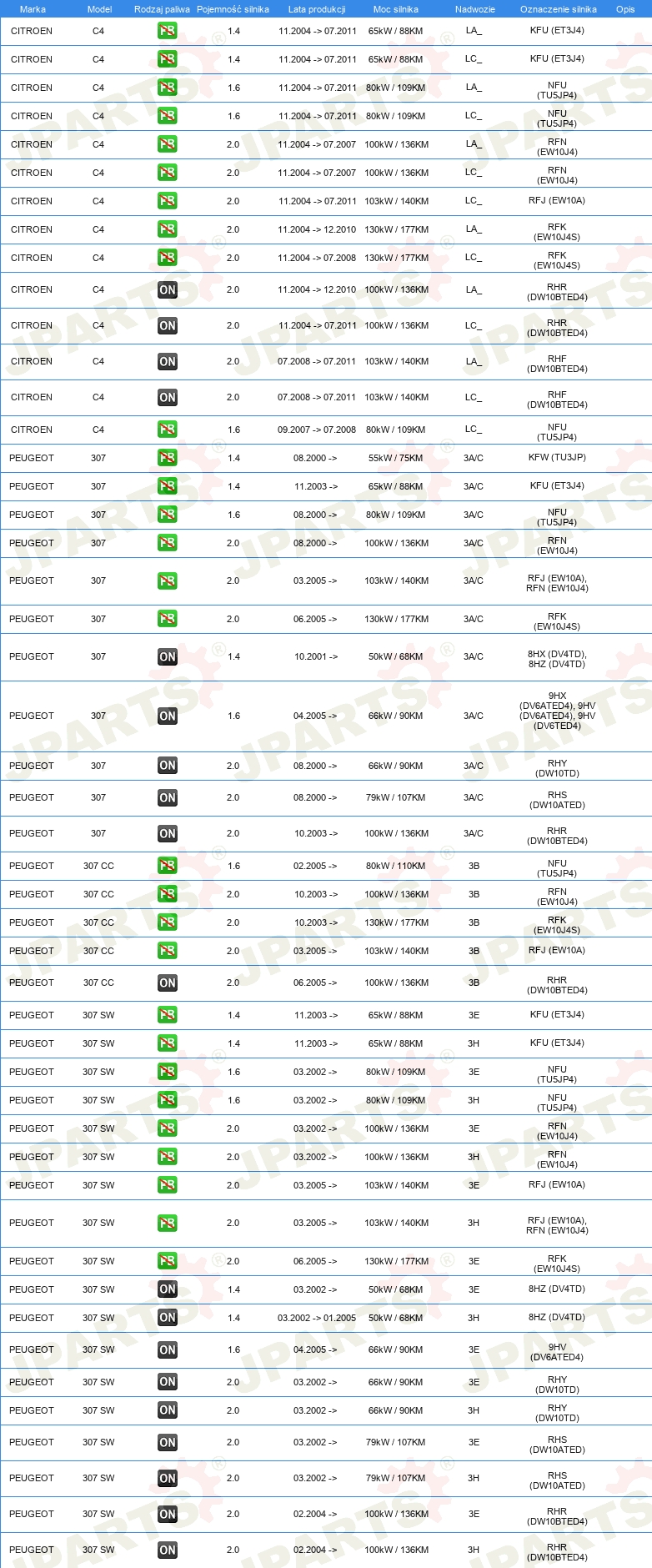
Task: Click the multi-line 9HX (DV6ATED4) engine code cell
Action: point(557,711)
